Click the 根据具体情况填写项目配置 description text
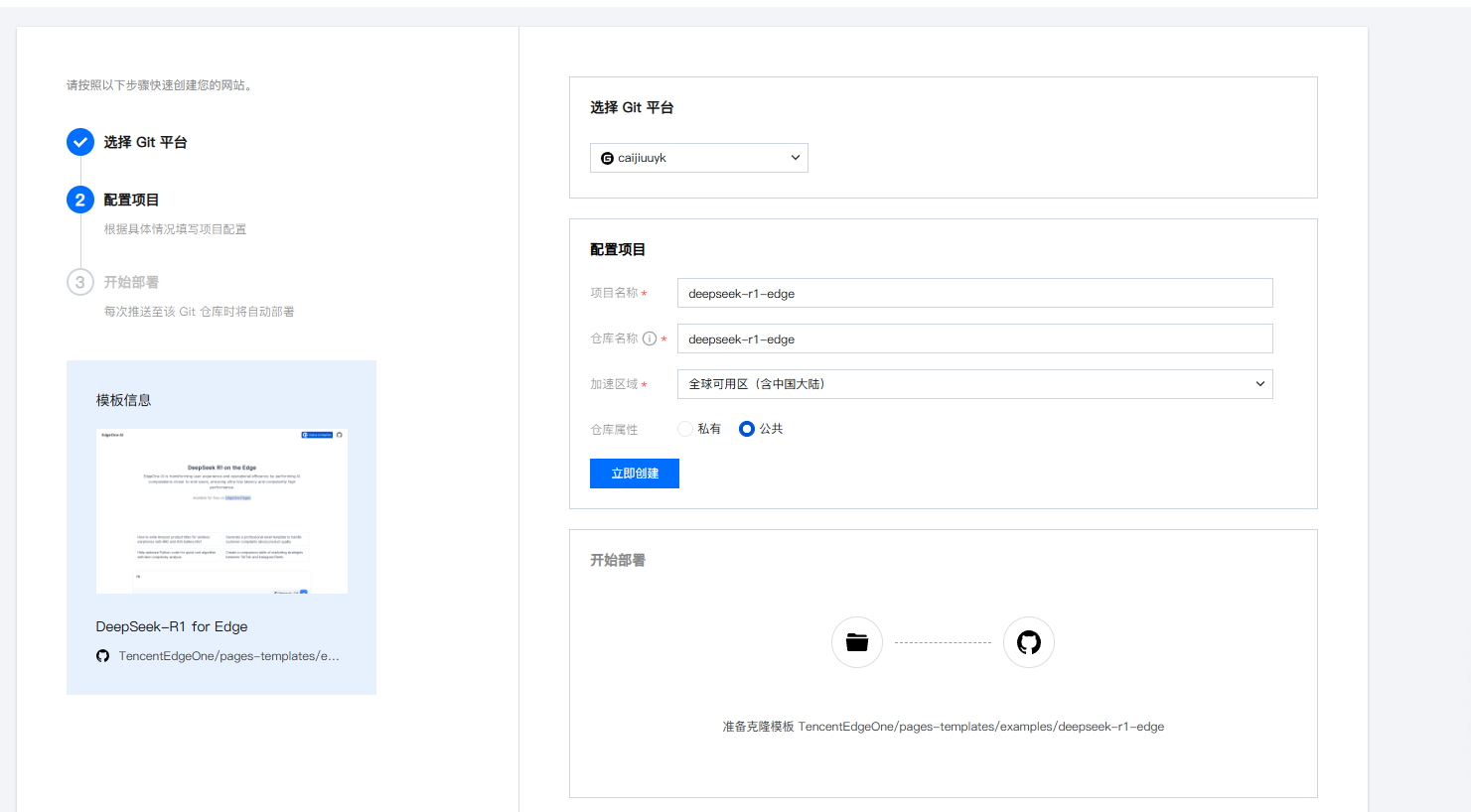 click(175, 229)
